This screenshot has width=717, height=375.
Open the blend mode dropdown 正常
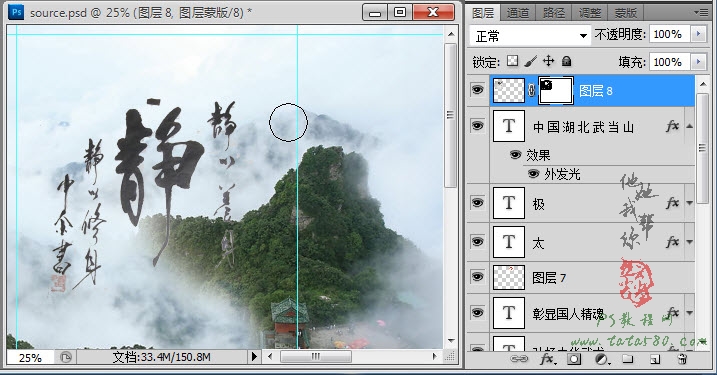pyautogui.click(x=530, y=35)
